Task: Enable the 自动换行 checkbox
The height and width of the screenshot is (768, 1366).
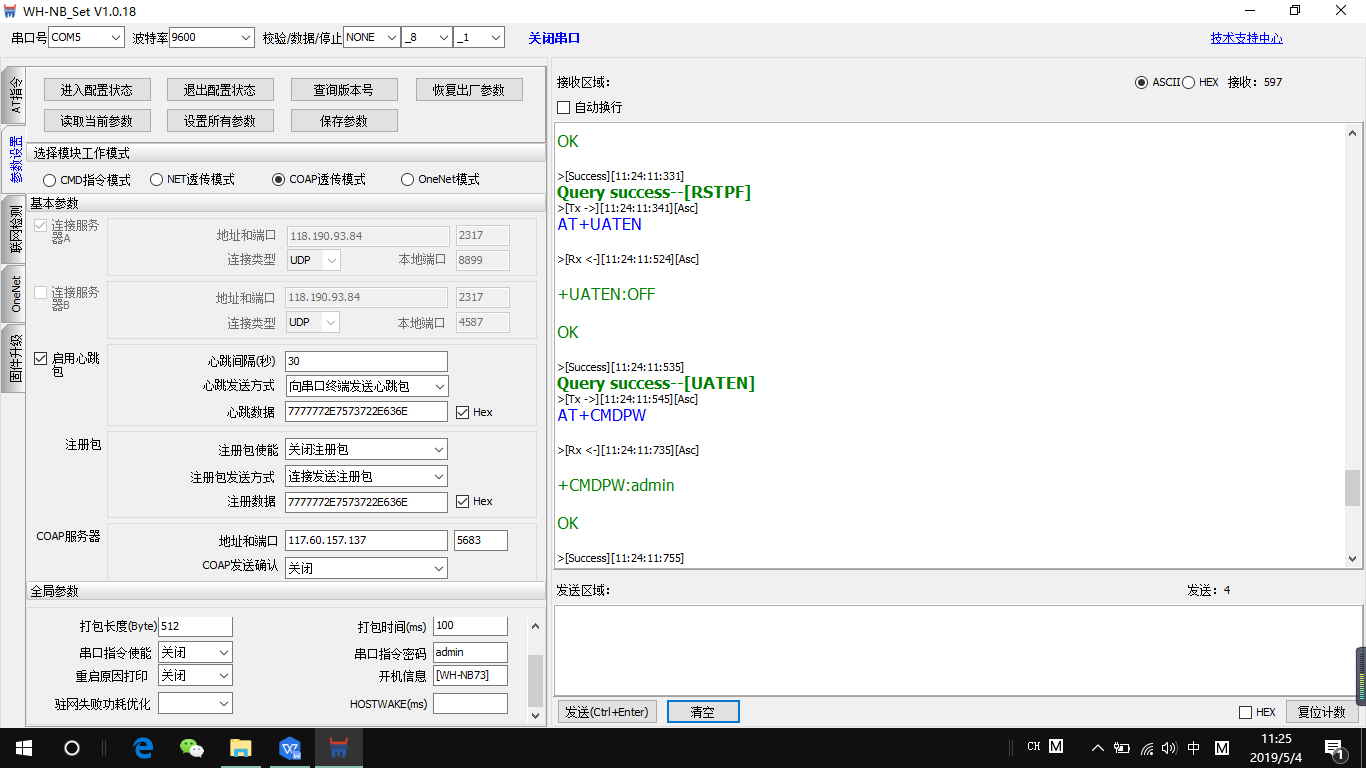Action: coord(564,107)
